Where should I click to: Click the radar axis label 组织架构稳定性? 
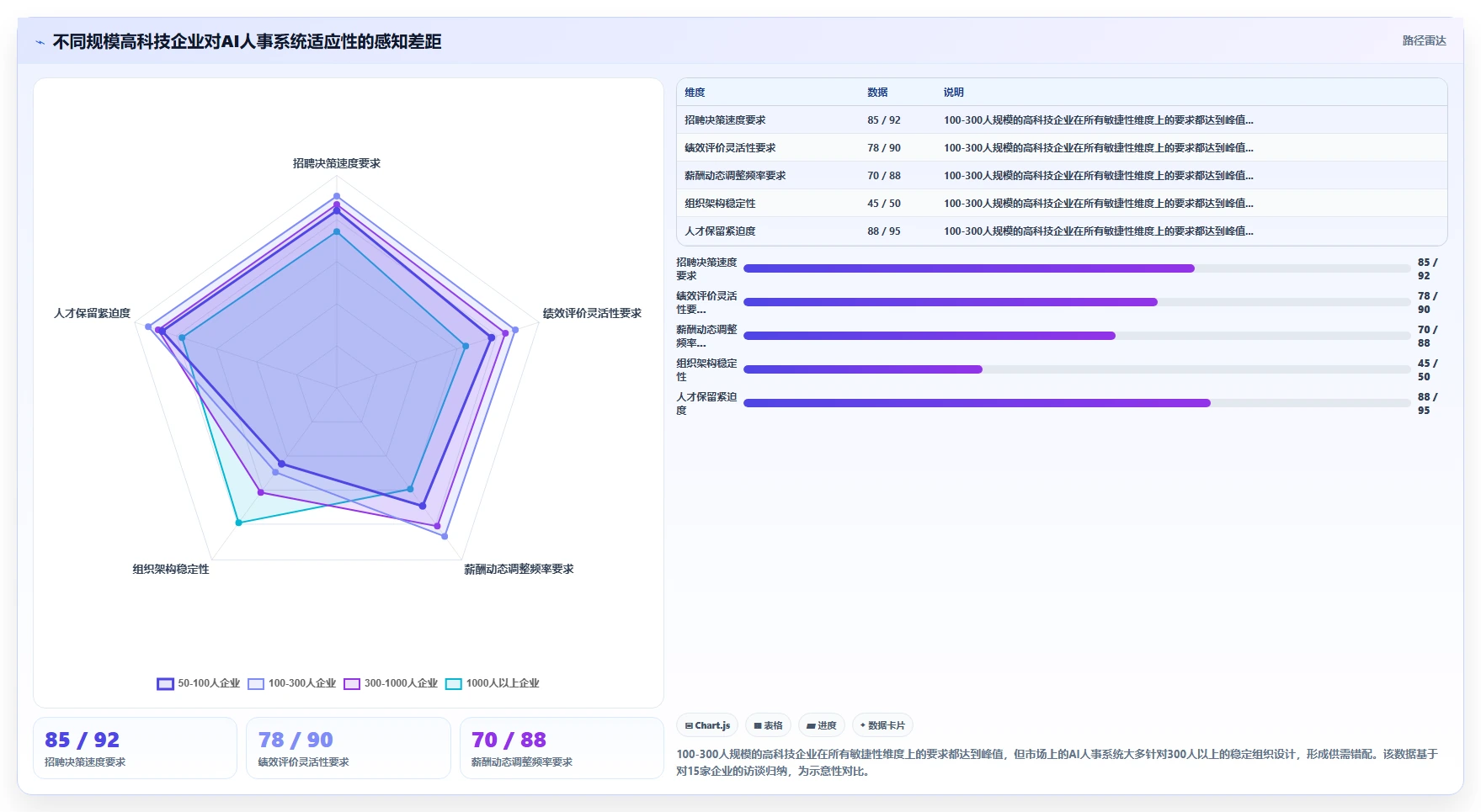(171, 569)
